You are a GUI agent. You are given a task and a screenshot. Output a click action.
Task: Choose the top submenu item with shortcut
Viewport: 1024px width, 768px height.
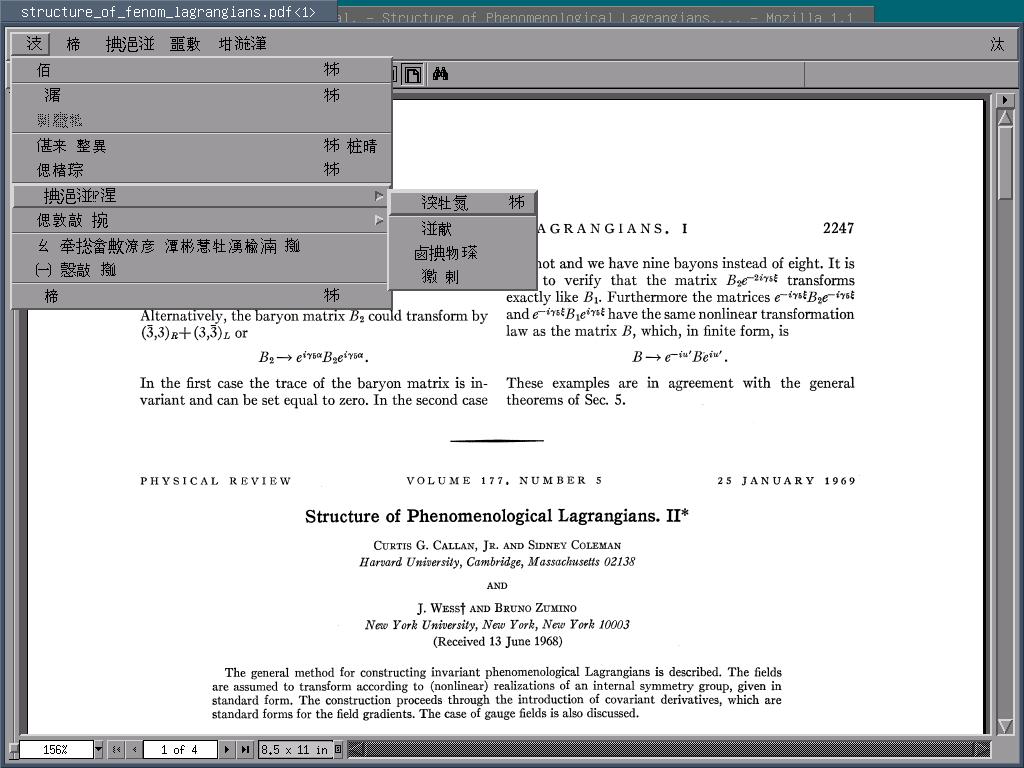pos(462,202)
